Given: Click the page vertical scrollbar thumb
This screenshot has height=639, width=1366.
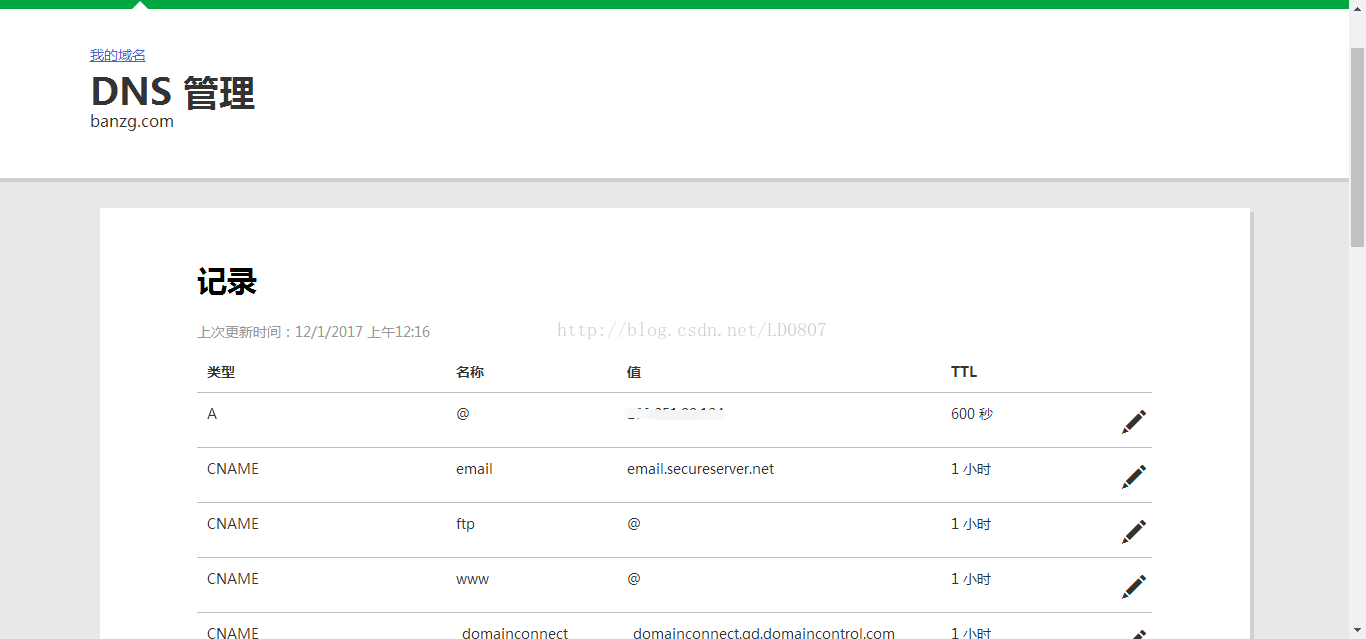Looking at the screenshot, I should (1357, 147).
